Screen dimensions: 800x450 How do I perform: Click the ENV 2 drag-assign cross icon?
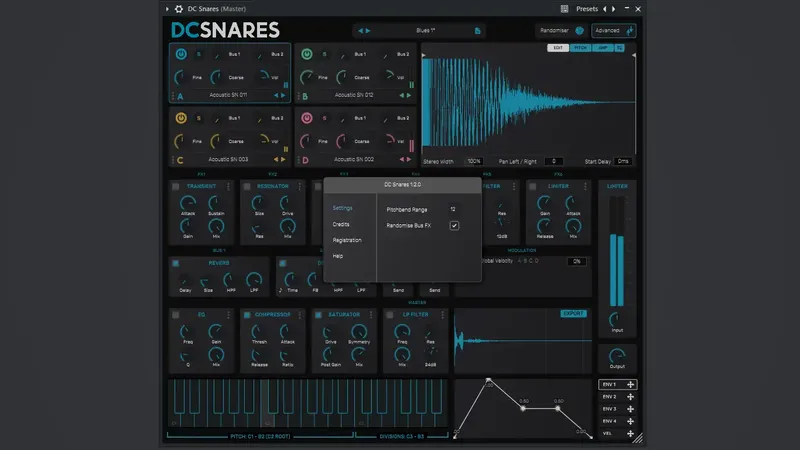click(631, 397)
